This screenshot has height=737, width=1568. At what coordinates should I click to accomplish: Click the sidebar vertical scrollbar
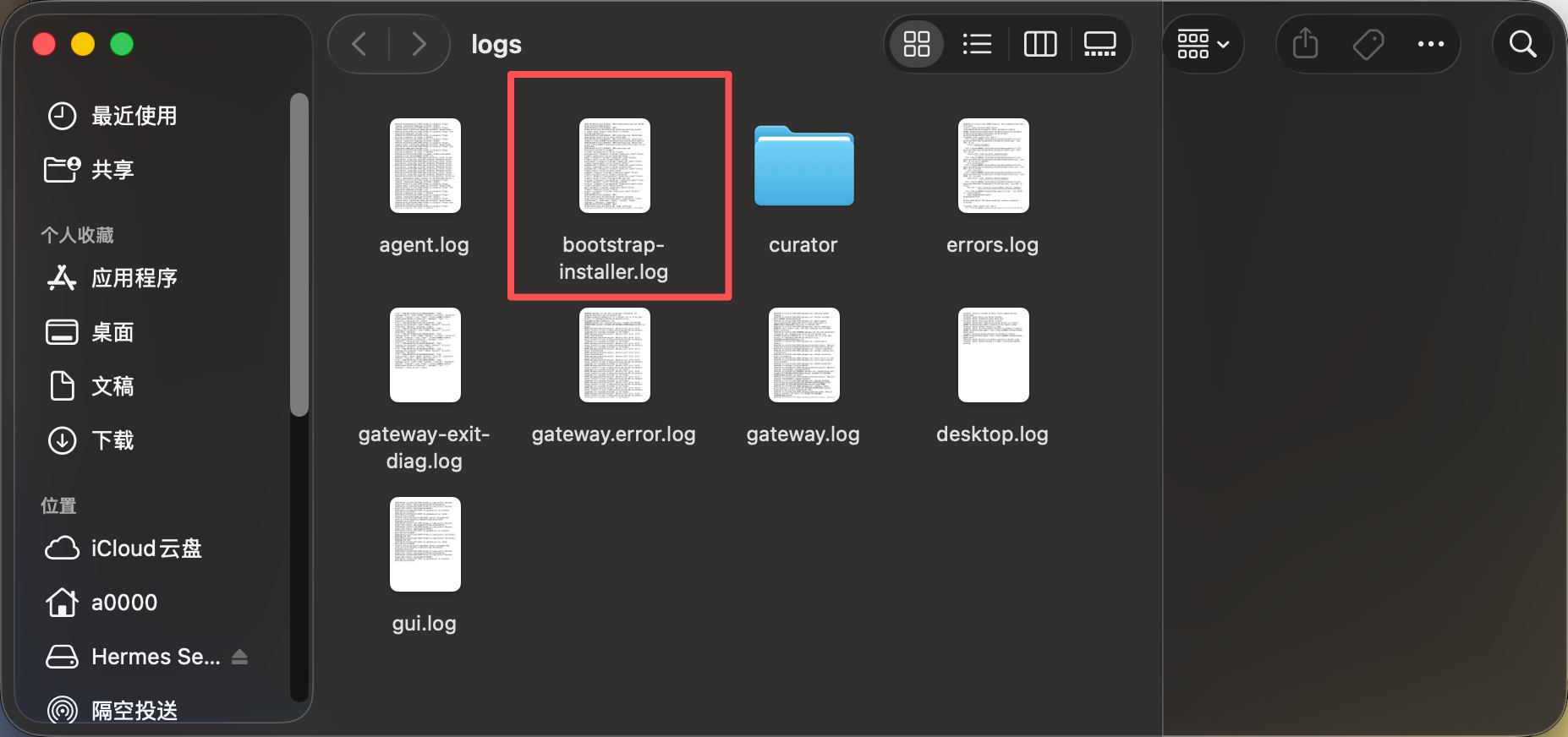point(299,254)
